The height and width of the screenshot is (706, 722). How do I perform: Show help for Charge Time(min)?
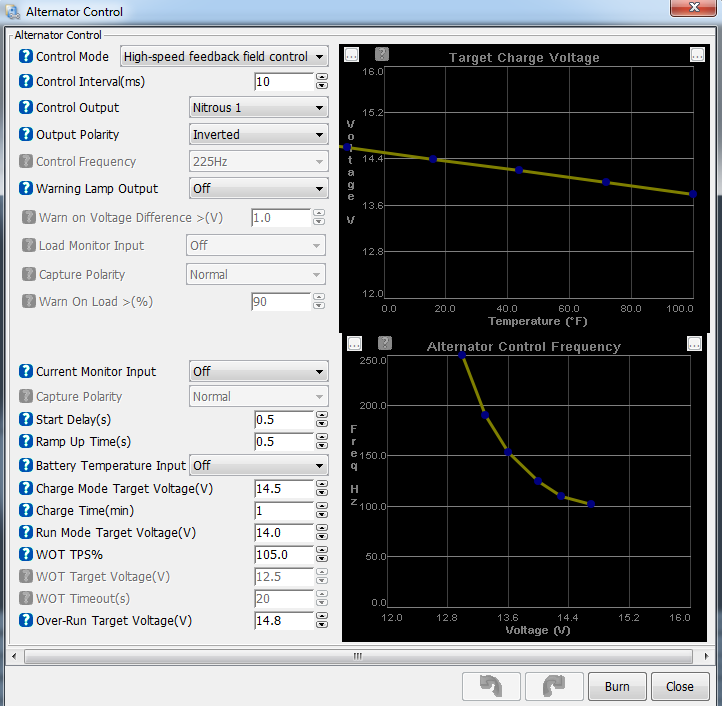tap(26, 511)
